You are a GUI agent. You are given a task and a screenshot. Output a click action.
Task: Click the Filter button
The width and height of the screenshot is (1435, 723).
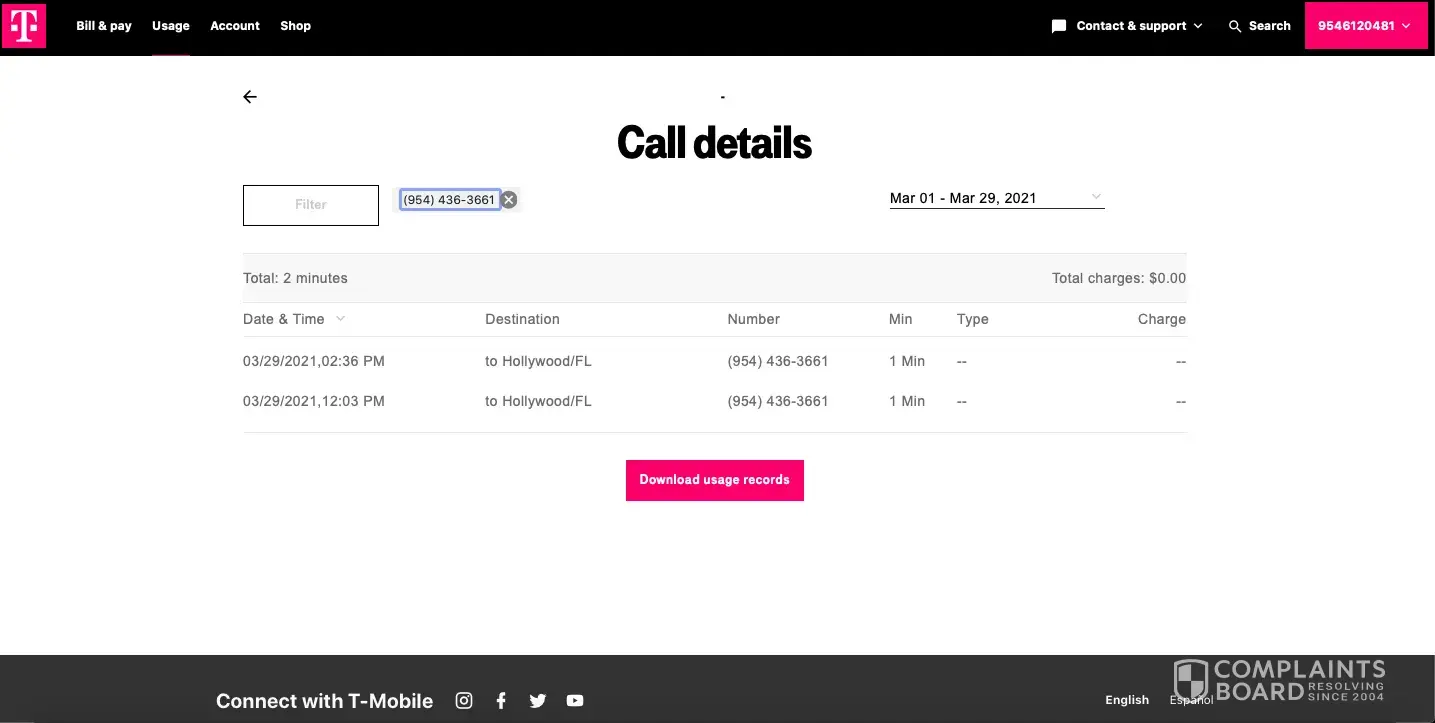point(311,205)
